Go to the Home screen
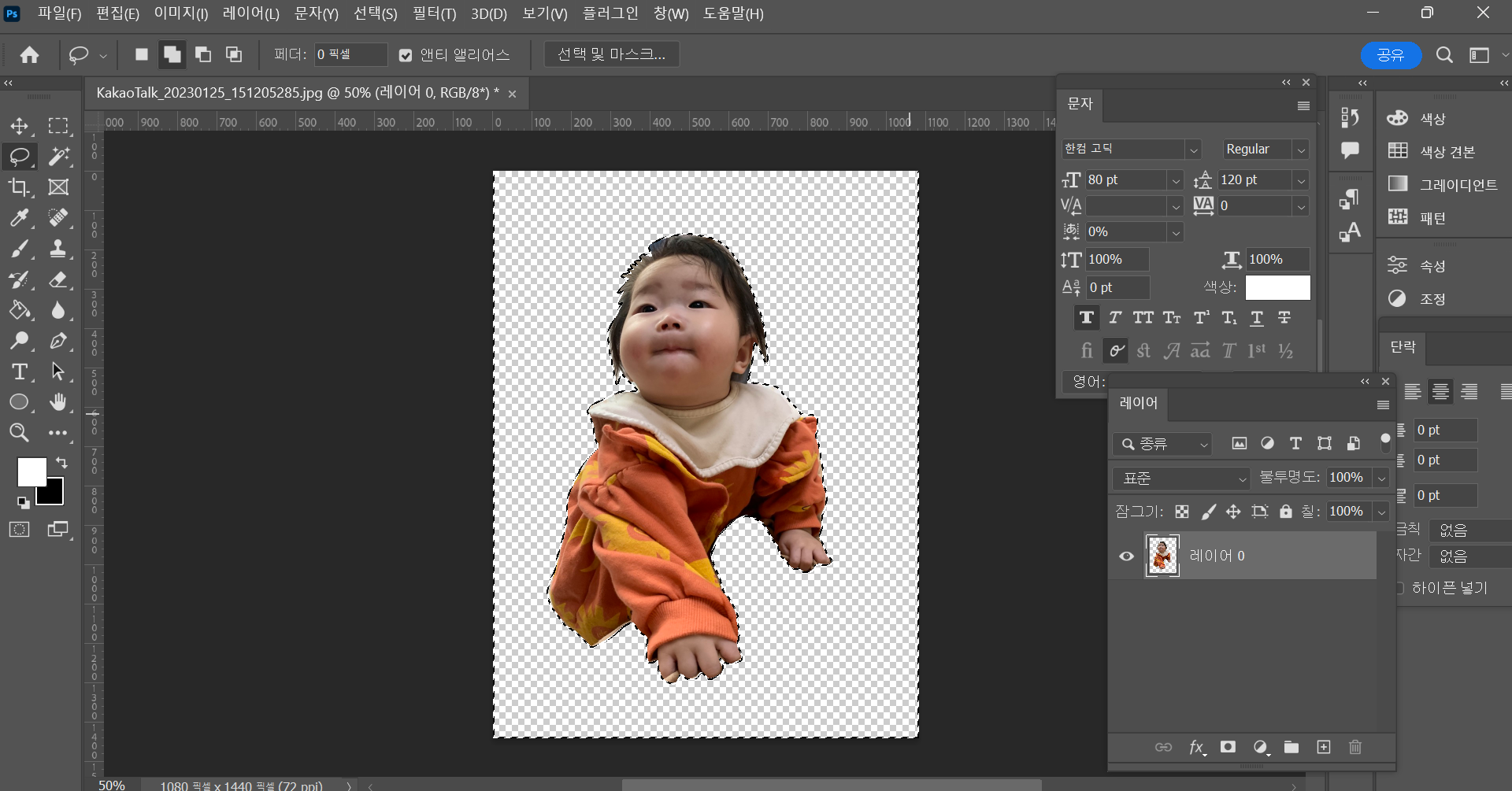Image resolution: width=1512 pixels, height=791 pixels. (x=30, y=54)
